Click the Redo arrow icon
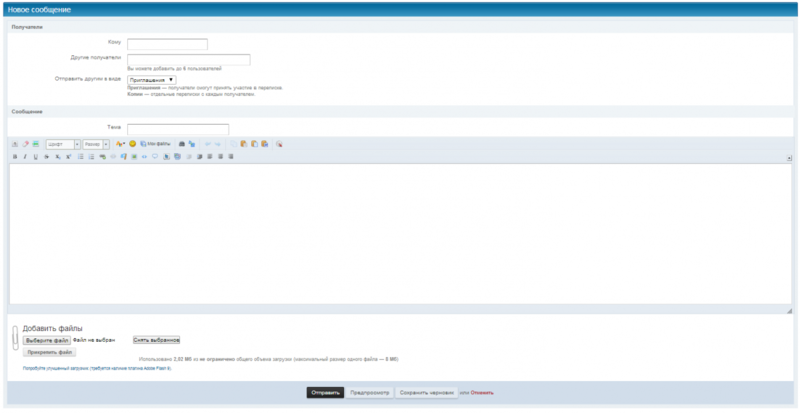Image resolution: width=800 pixels, height=413 pixels. tap(218, 144)
